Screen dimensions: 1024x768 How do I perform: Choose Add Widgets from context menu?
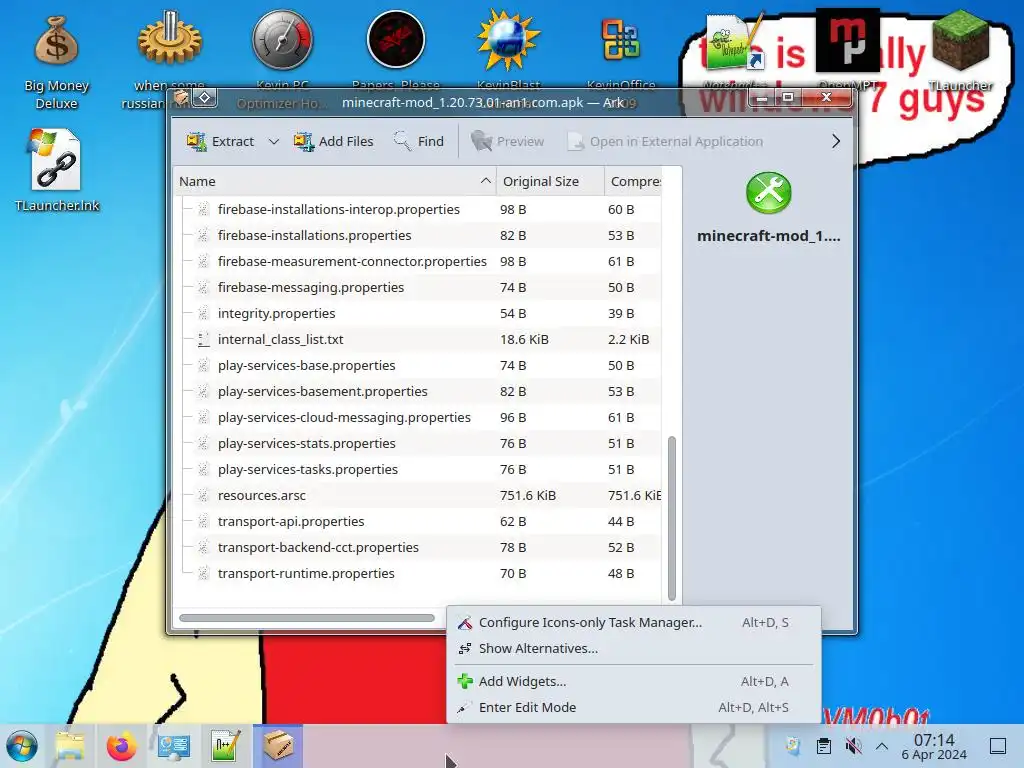pos(633,681)
